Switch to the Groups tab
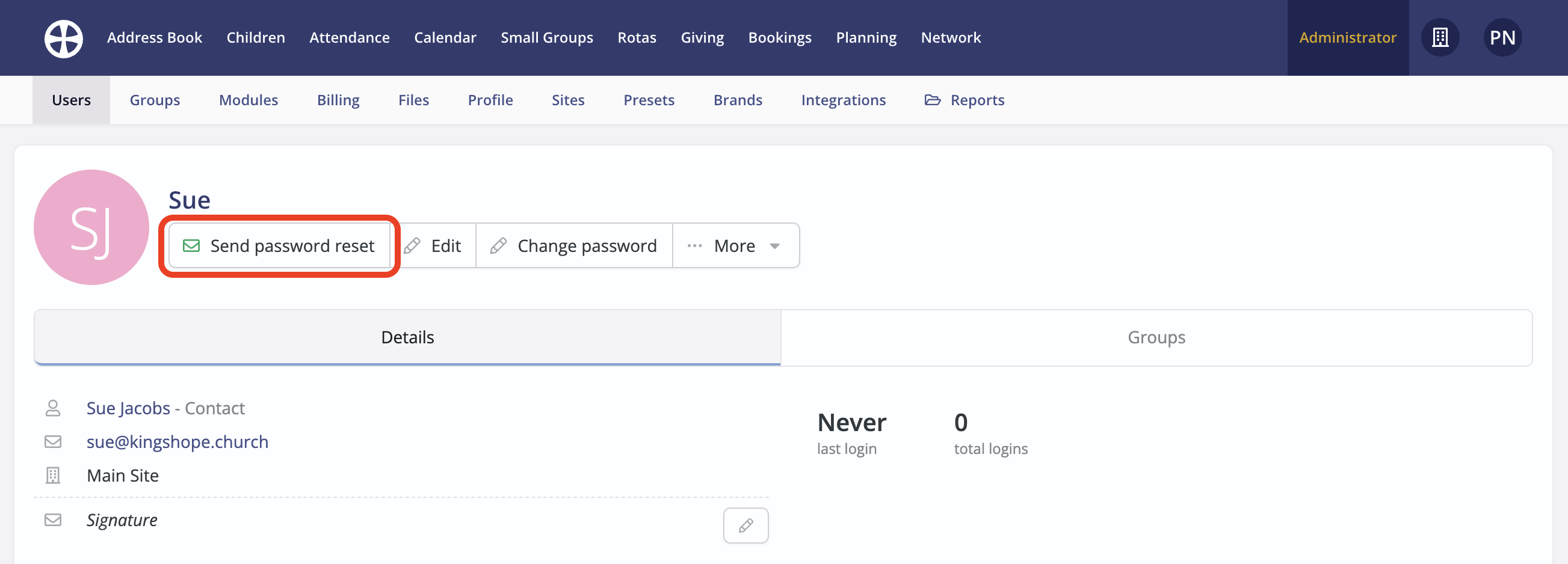 click(1155, 337)
